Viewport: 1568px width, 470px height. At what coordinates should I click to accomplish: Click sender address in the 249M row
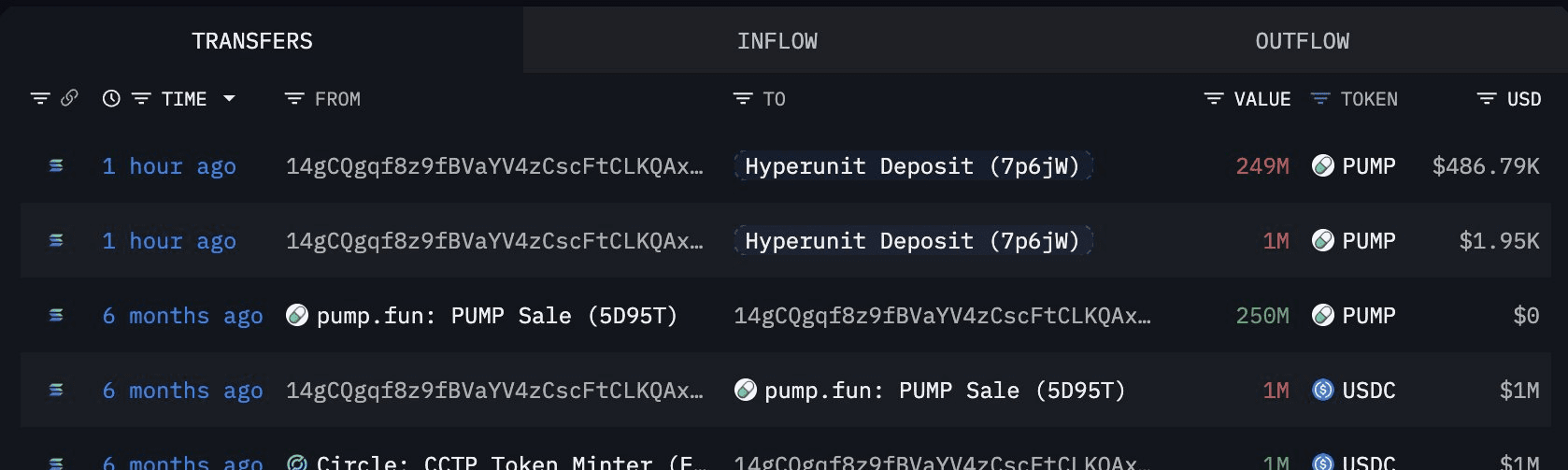click(494, 165)
